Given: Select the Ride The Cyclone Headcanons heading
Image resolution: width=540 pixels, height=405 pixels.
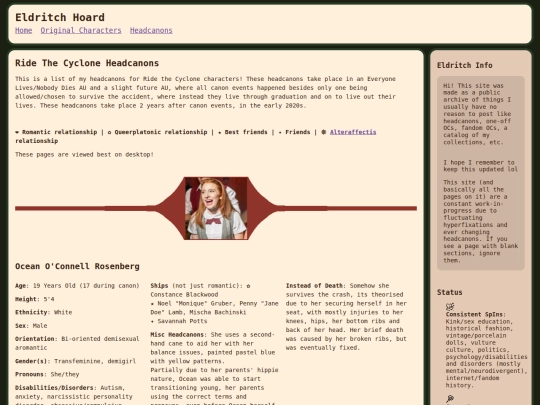Looking at the screenshot, I should 87,63.
